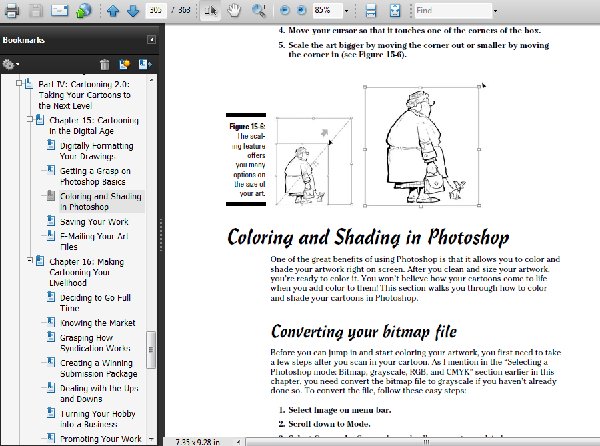Collapse Part IV bookmark tree node
600x446 pixels.
click(x=19, y=83)
